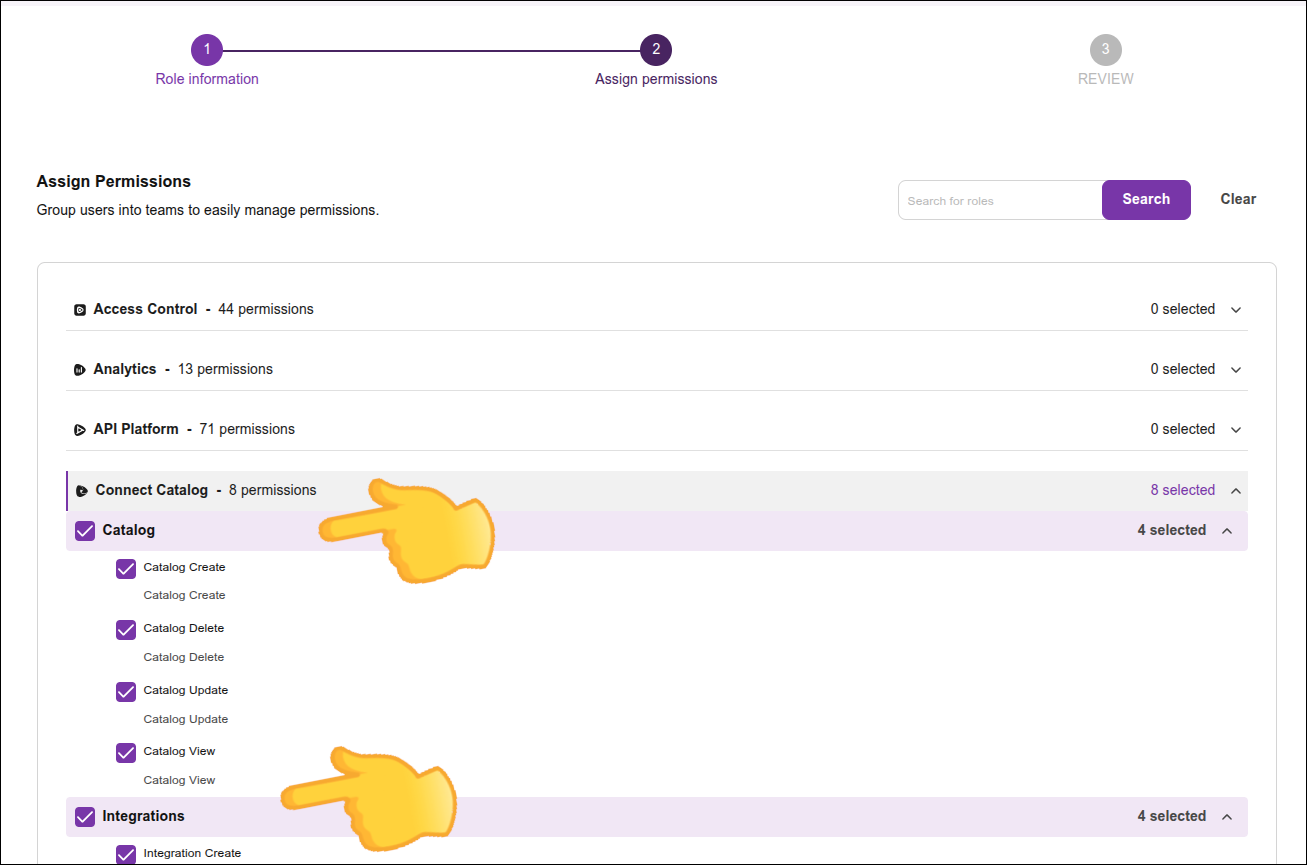The height and width of the screenshot is (865, 1307).
Task: Click the step 3 circle indicator
Action: pos(1106,49)
